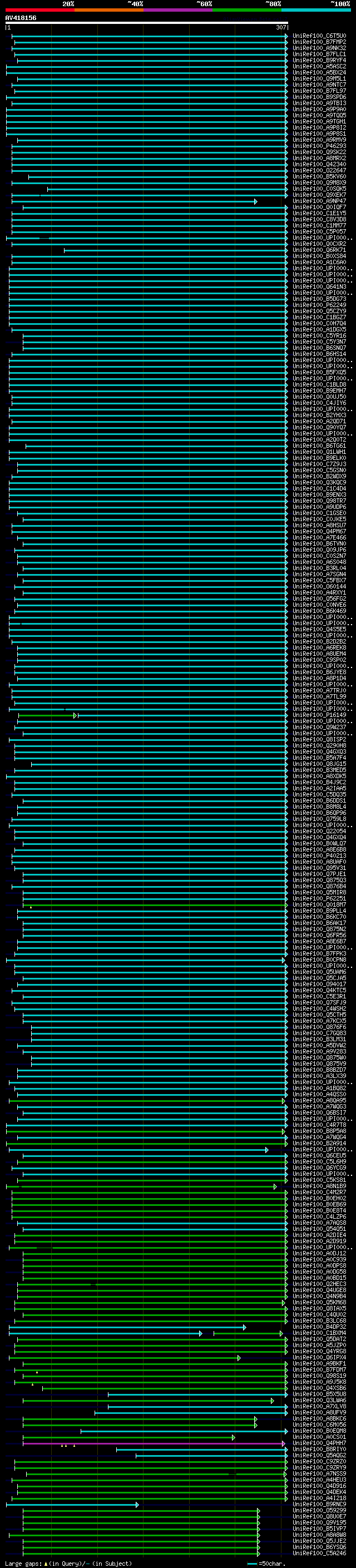The height and width of the screenshot is (1568, 356).
Task: Select the UniRef100_C5P057 label
Action: 319,231
